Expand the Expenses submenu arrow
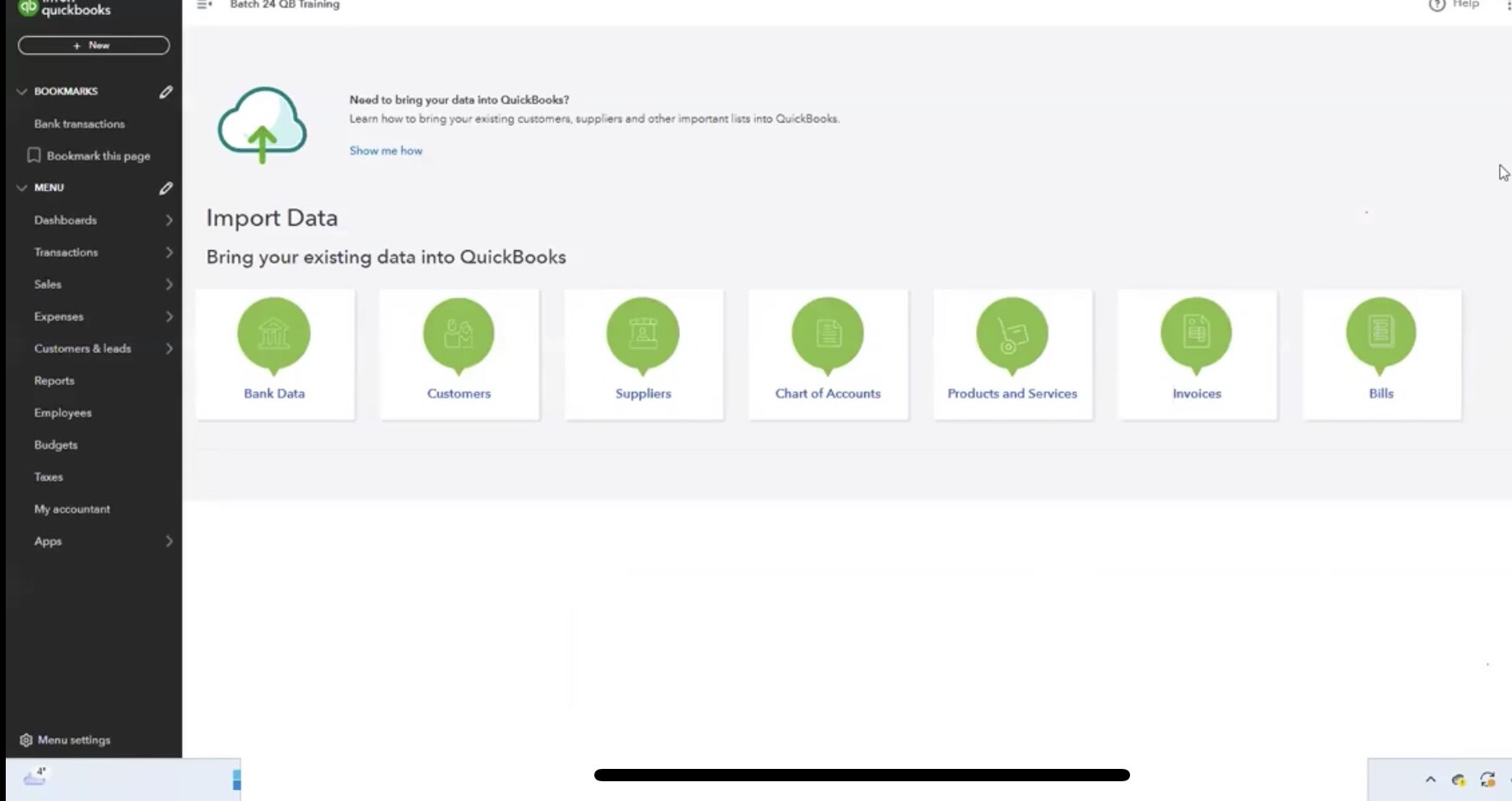The height and width of the screenshot is (801, 1512). coord(169,317)
